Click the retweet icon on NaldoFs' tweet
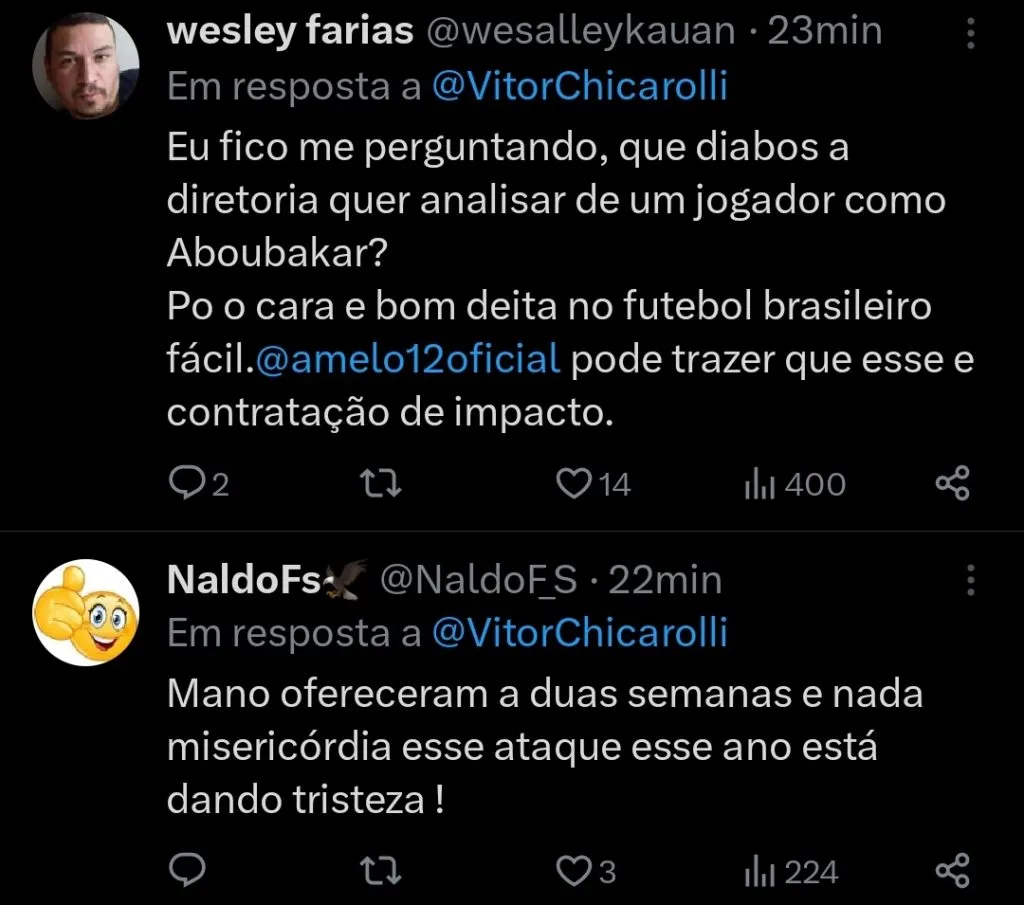The width and height of the screenshot is (1024, 905). (x=379, y=871)
